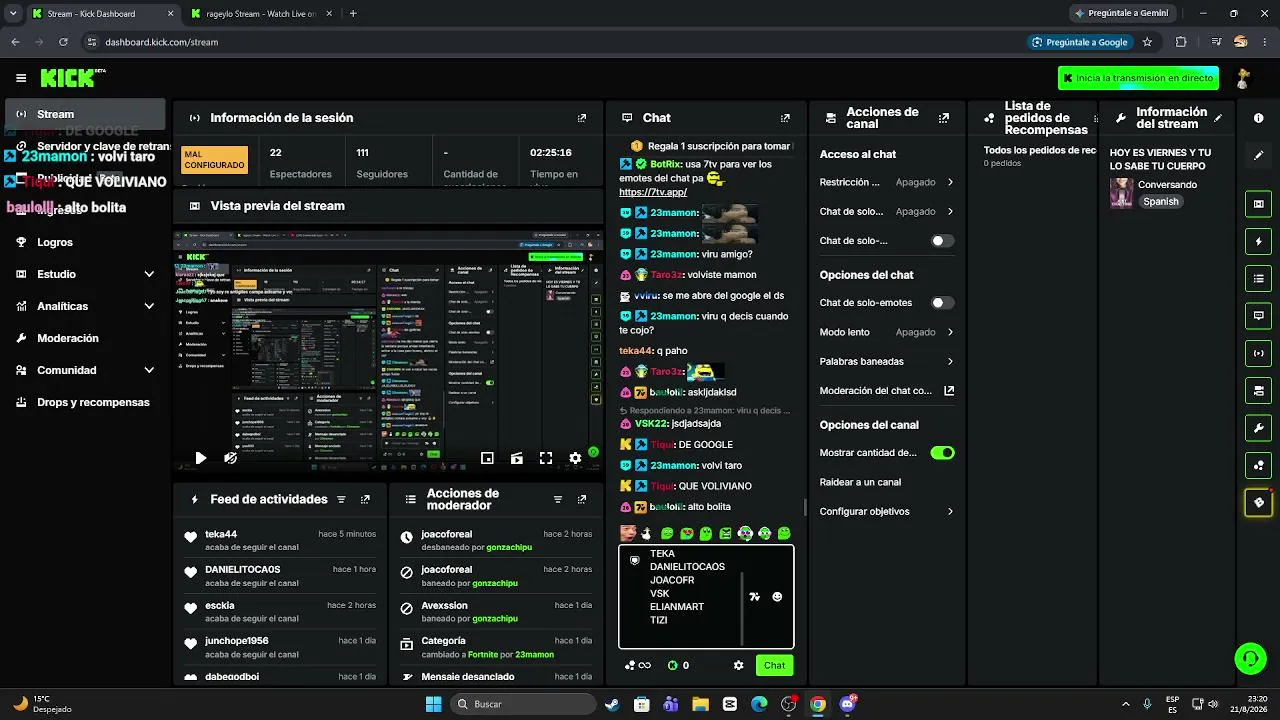This screenshot has width=1280, height=720.
Task: Select Stream in the left sidebar
Action: pyautogui.click(x=85, y=114)
